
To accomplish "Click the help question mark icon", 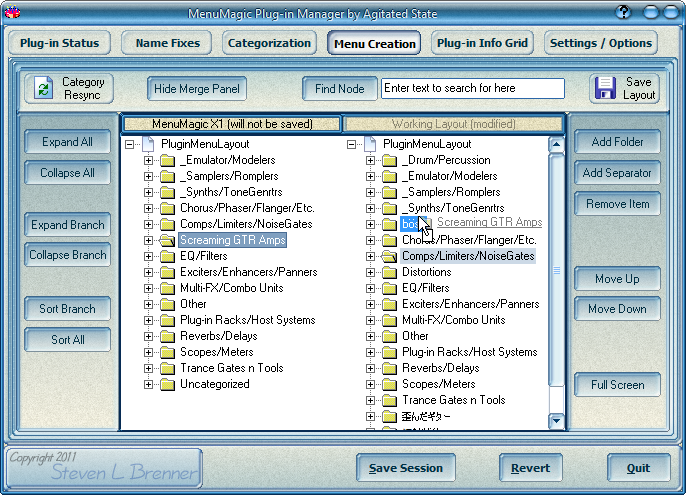I will (x=623, y=12).
